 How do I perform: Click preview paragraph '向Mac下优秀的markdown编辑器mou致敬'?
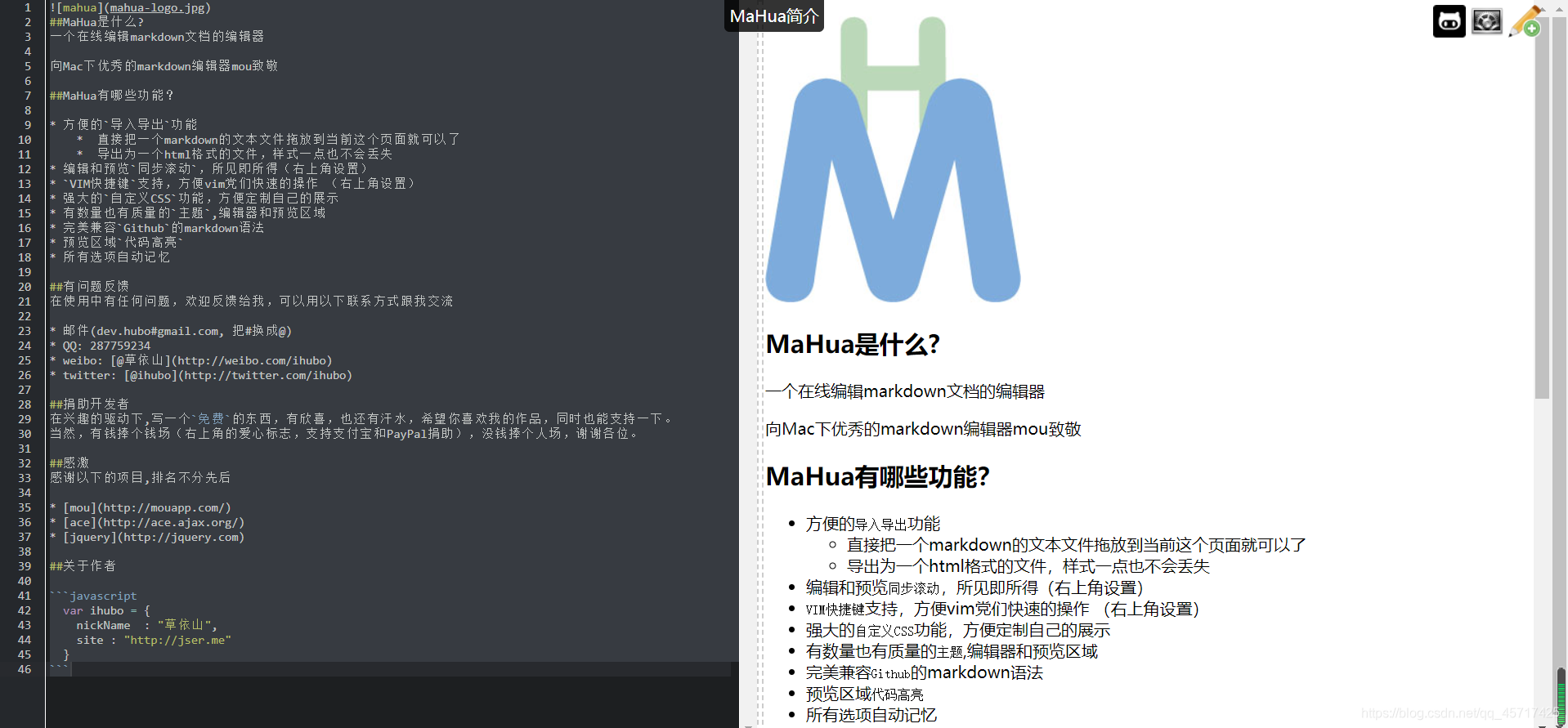pyautogui.click(x=924, y=429)
